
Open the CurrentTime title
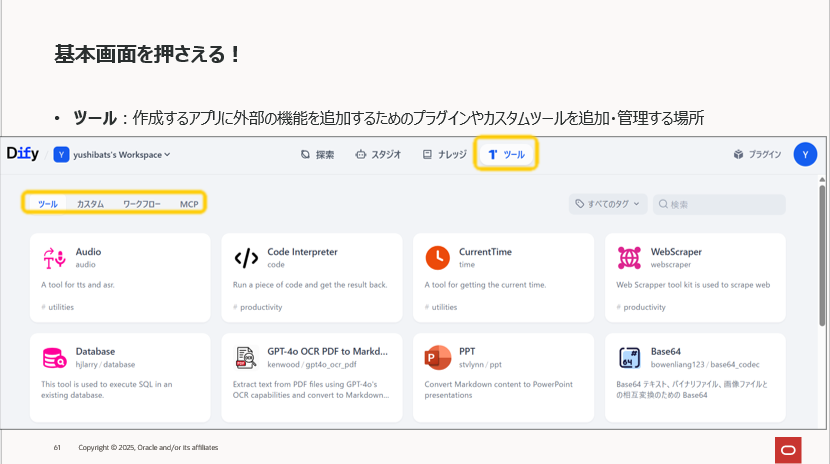(x=485, y=252)
